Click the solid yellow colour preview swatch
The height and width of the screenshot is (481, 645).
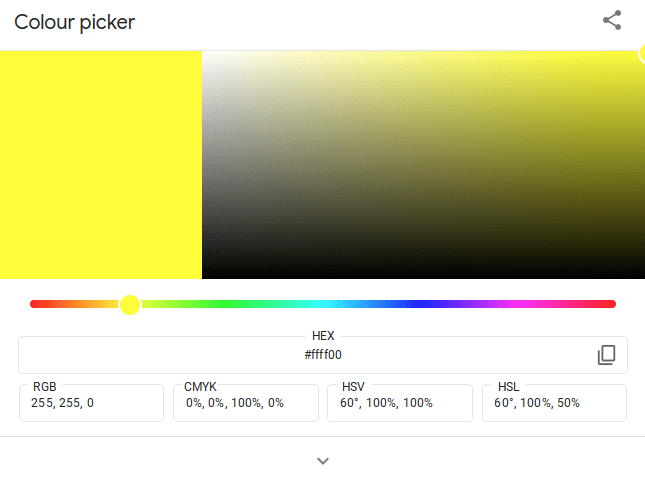pyautogui.click(x=101, y=165)
